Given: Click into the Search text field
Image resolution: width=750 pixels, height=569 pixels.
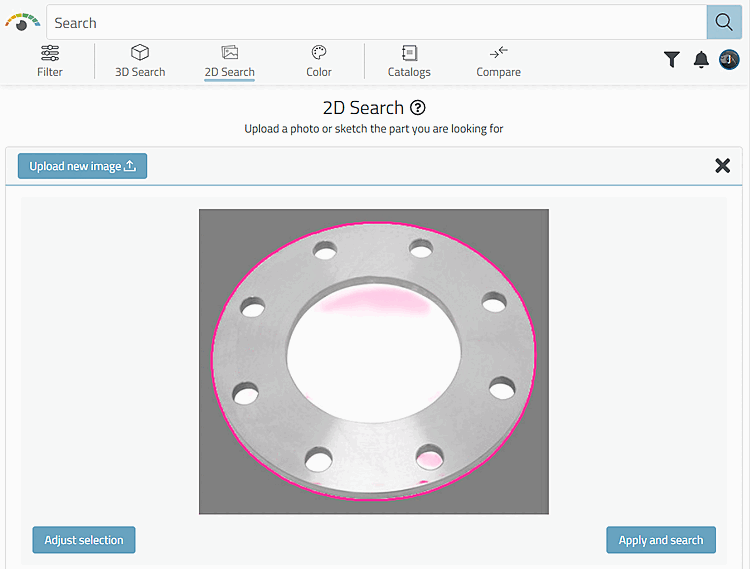Looking at the screenshot, I should (x=375, y=22).
